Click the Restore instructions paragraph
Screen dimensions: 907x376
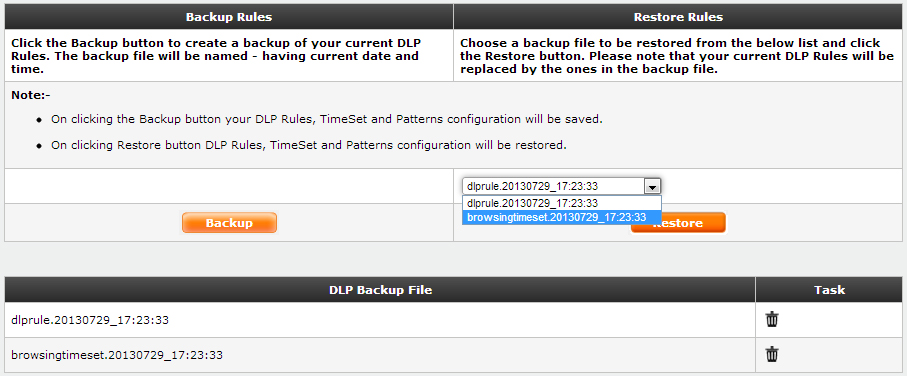point(677,56)
